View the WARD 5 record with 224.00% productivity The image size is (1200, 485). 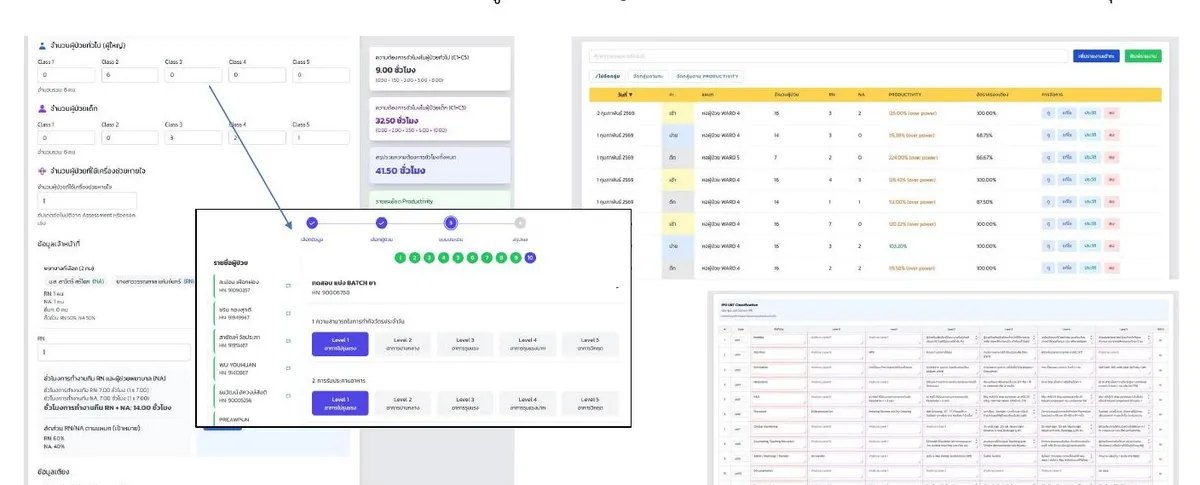(1049, 158)
